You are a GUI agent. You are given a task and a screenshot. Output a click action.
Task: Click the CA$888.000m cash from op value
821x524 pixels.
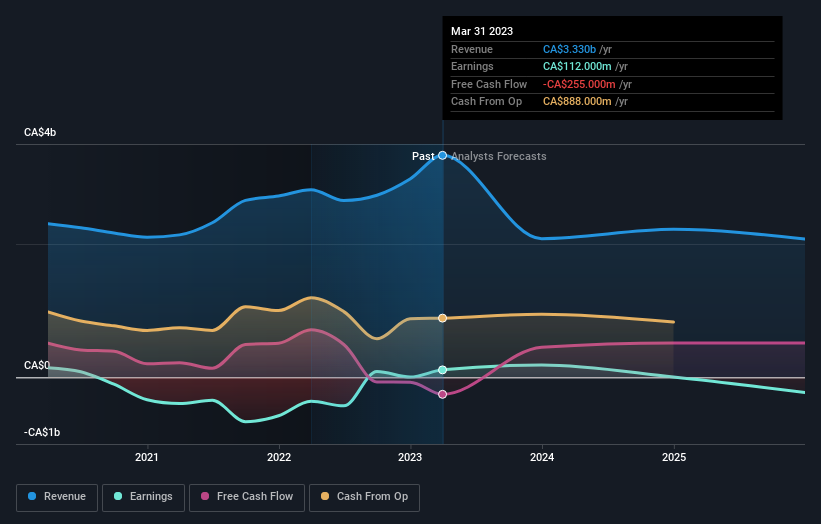pyautogui.click(x=577, y=102)
